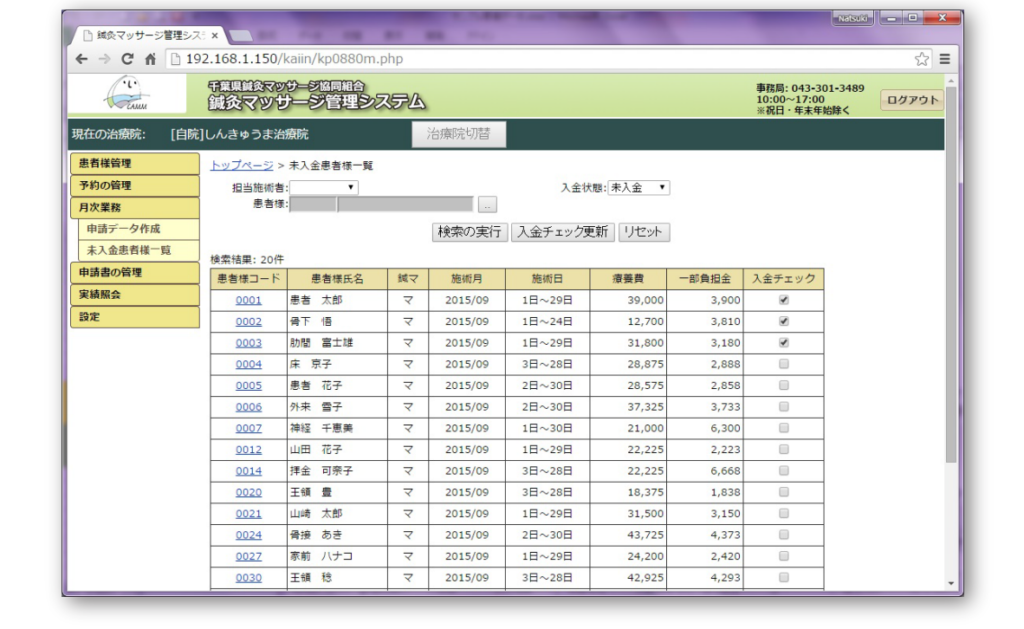Click the 治療院切替 button

[x=458, y=134]
